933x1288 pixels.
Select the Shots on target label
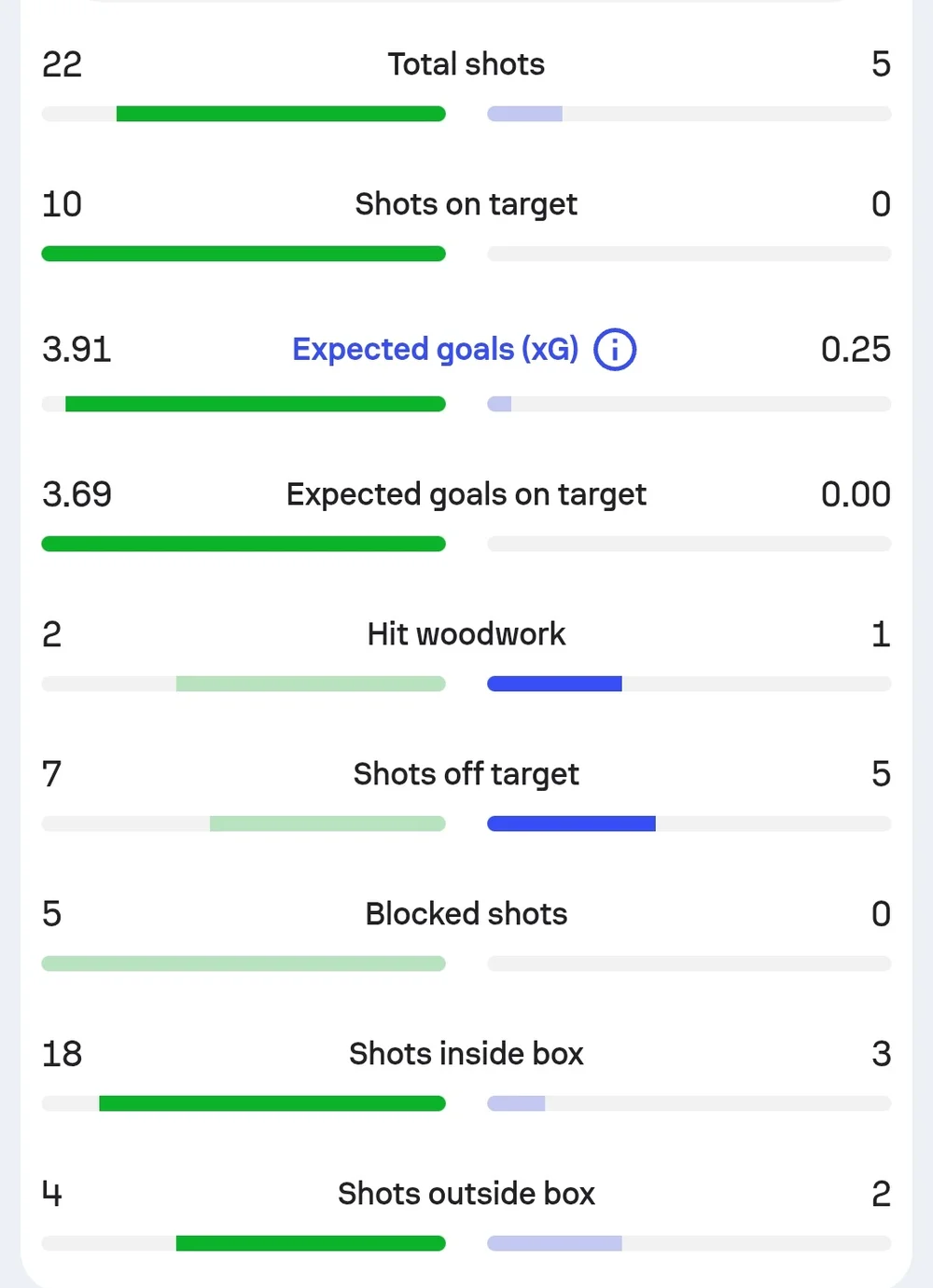466,204
